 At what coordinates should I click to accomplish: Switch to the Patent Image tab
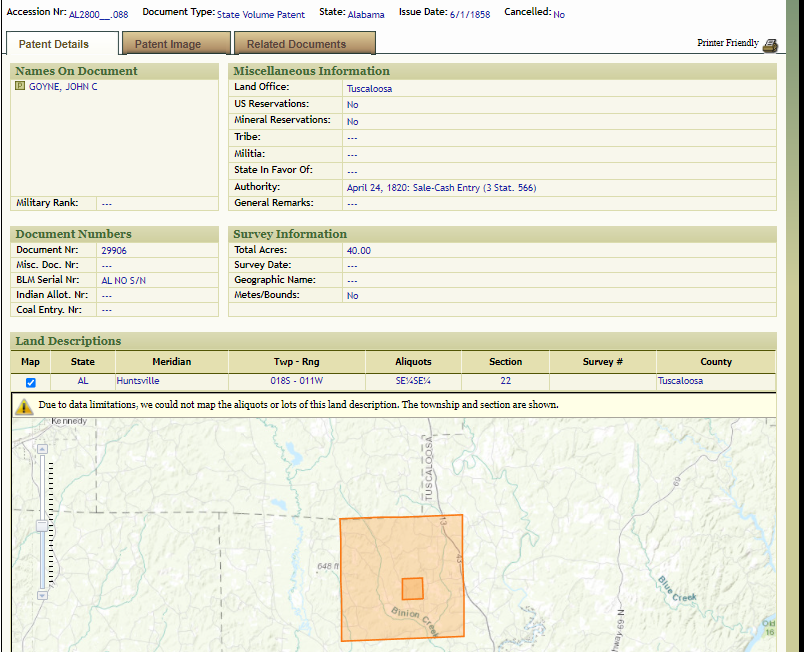tap(168, 44)
